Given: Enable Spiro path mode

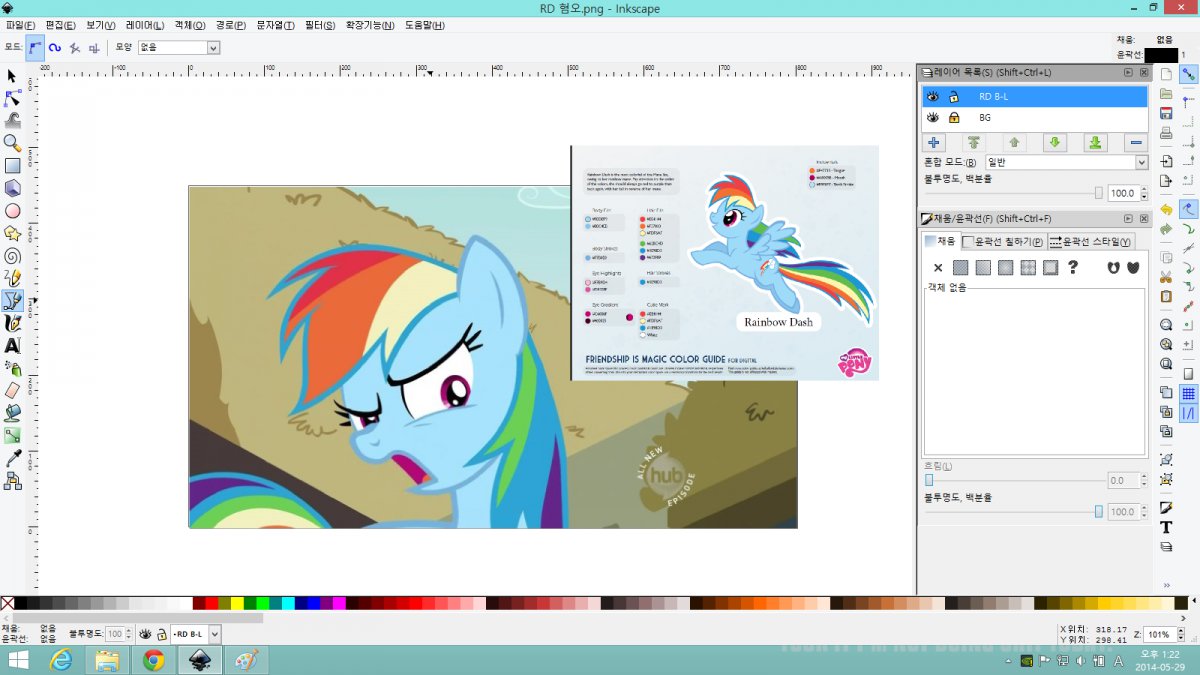Looking at the screenshot, I should [55, 47].
